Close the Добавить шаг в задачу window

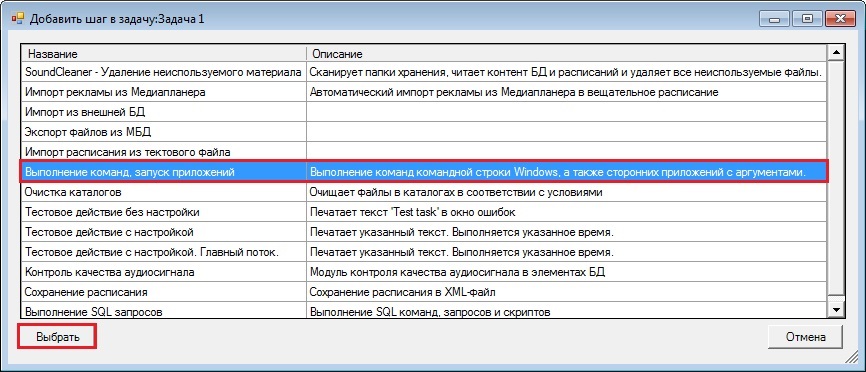pos(840,19)
